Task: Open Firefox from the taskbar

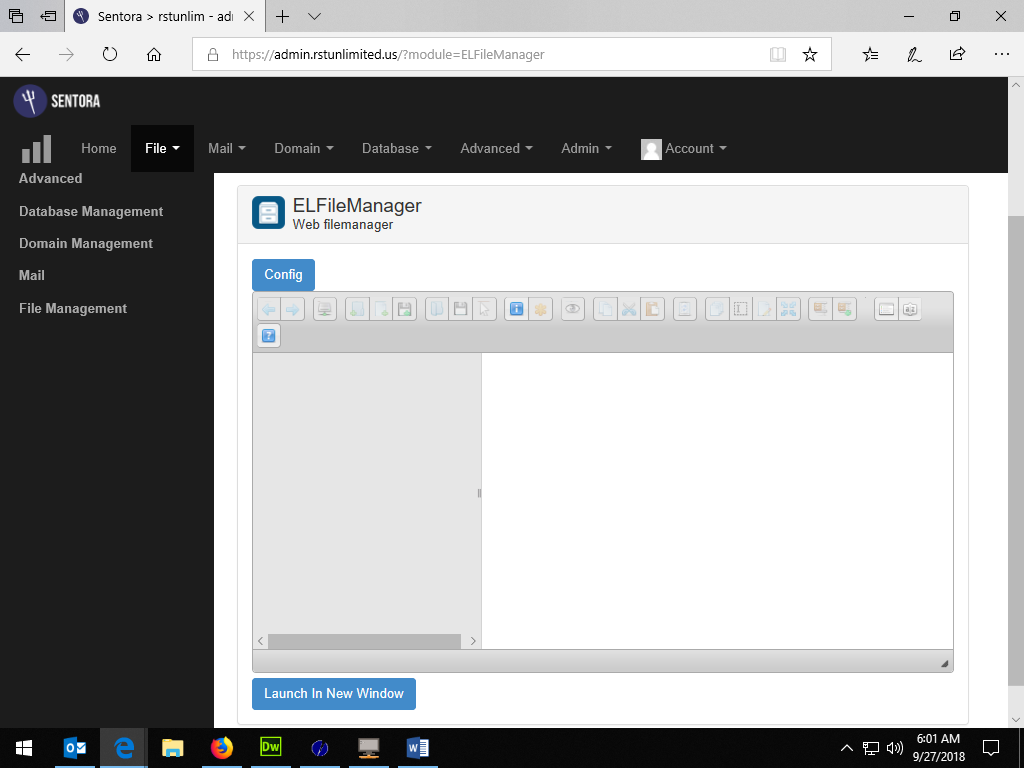Action: click(221, 747)
